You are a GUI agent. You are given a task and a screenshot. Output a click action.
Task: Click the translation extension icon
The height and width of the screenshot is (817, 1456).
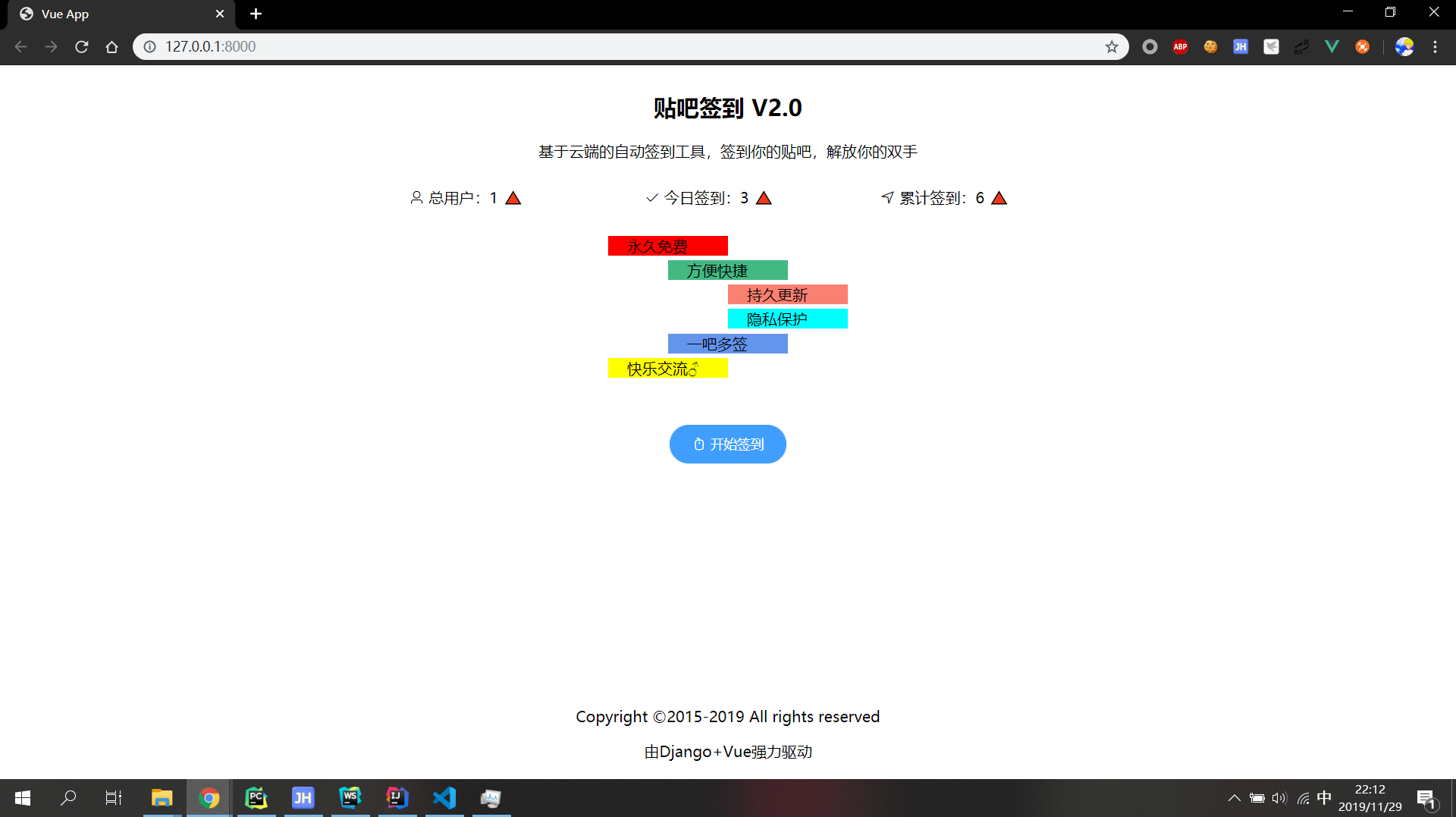coord(1302,46)
